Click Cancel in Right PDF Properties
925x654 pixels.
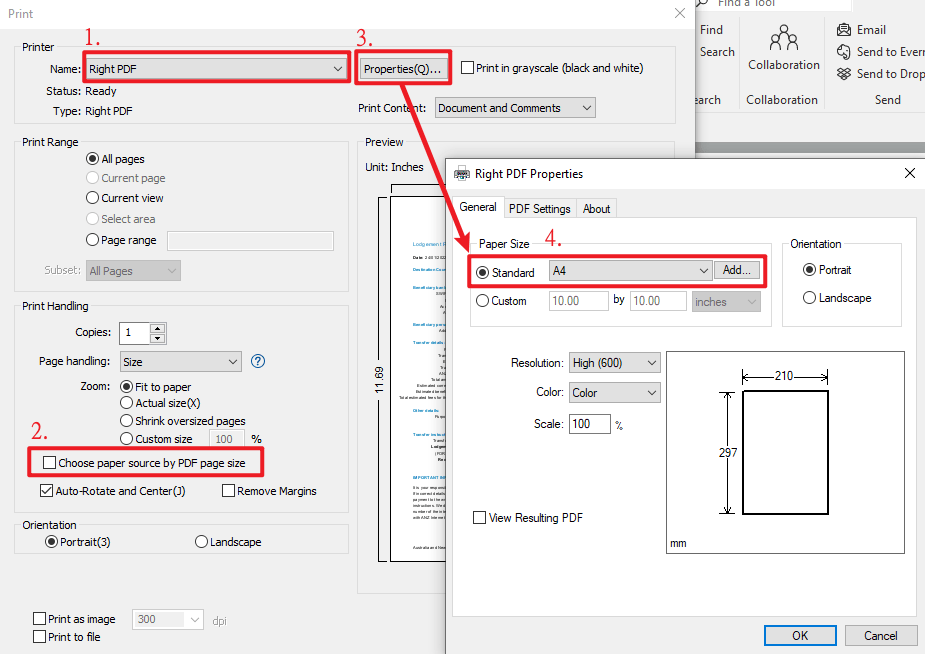point(881,635)
